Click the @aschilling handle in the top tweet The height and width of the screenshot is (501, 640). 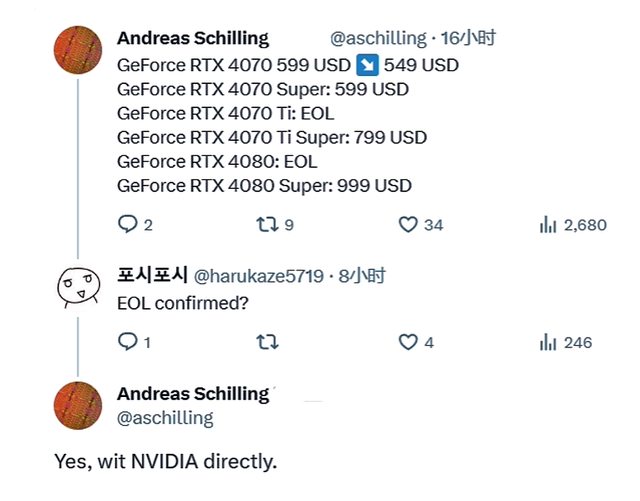point(378,38)
